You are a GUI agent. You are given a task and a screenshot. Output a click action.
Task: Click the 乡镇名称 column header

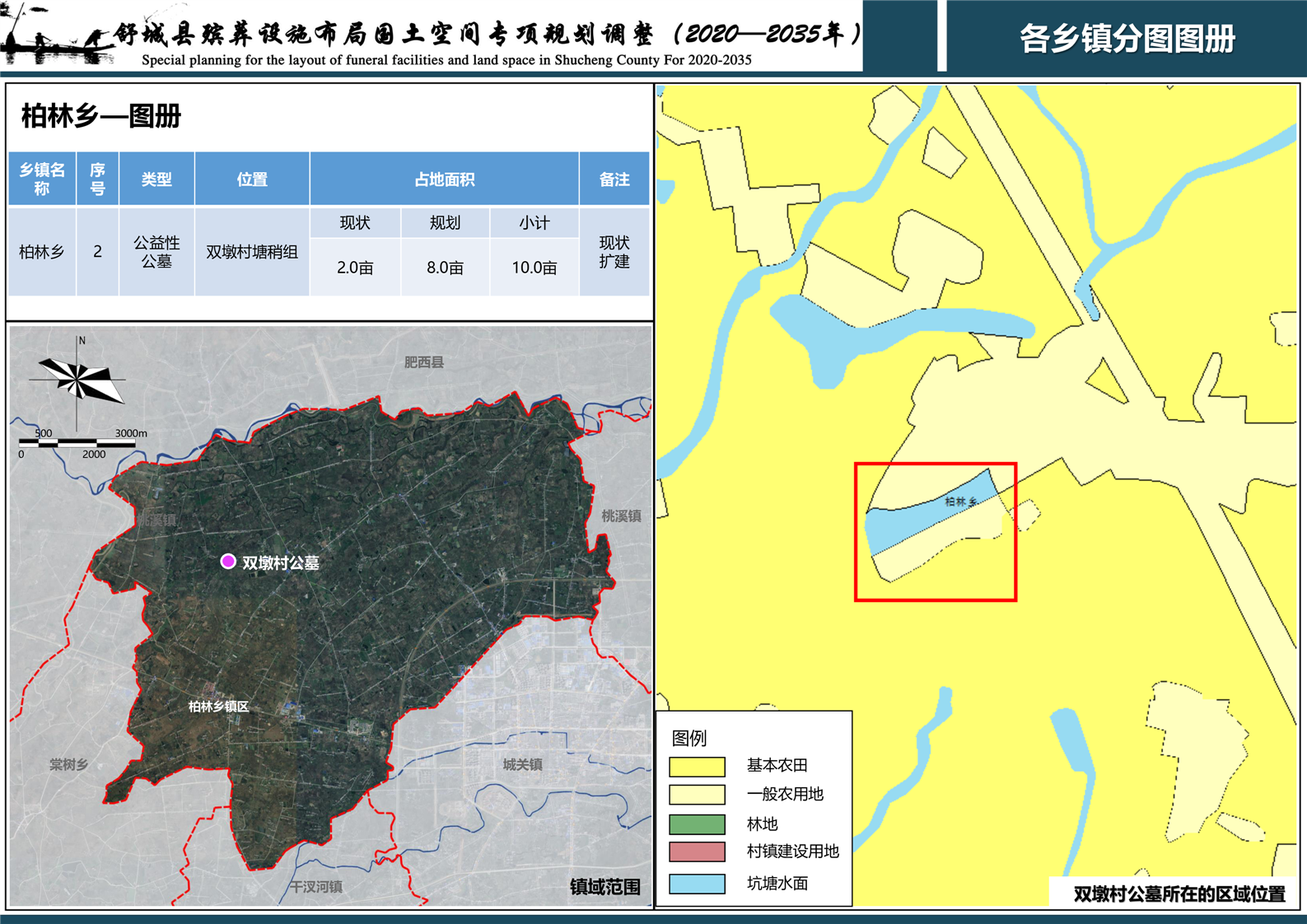click(42, 179)
